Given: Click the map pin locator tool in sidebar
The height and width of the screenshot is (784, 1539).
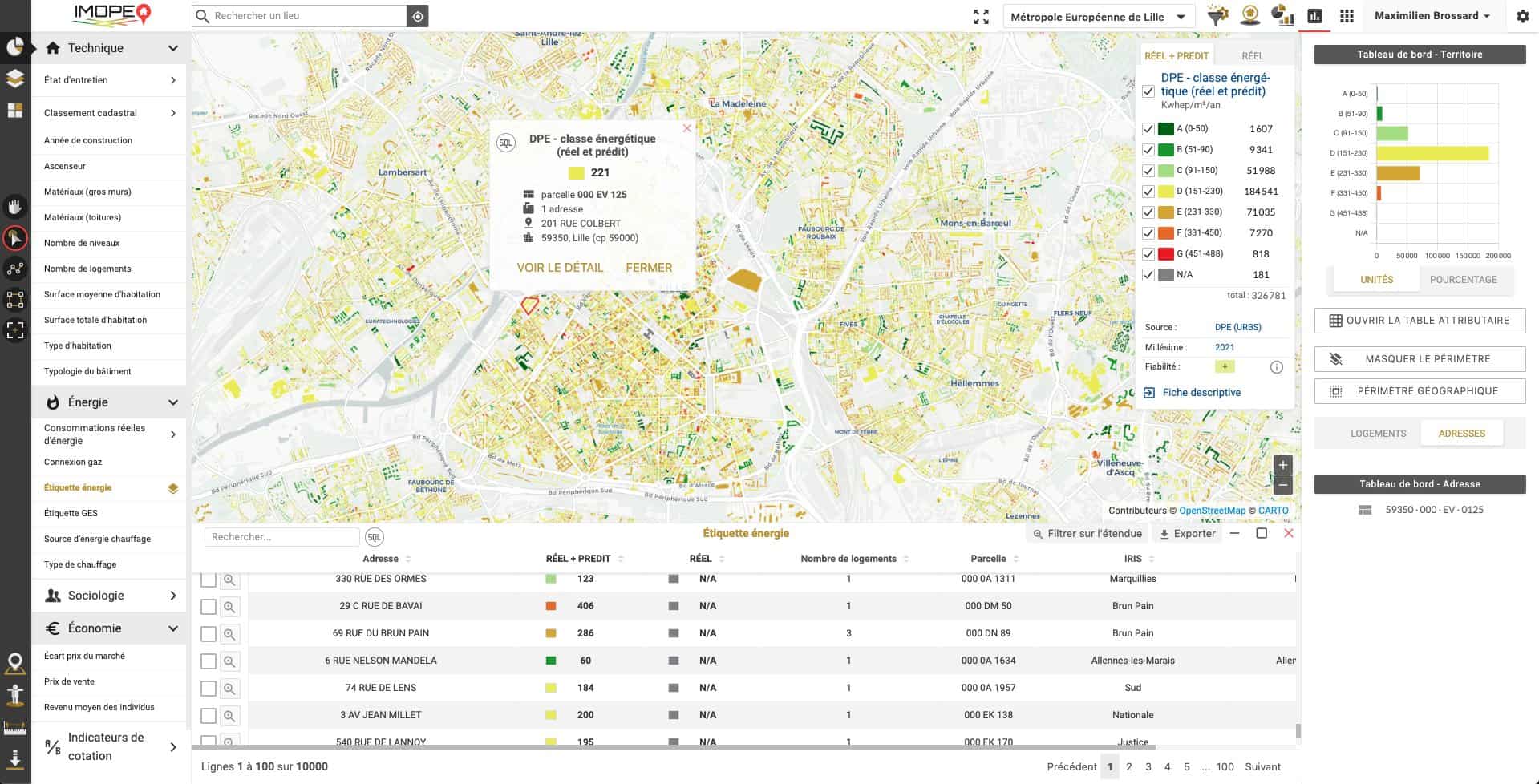Looking at the screenshot, I should [x=15, y=662].
